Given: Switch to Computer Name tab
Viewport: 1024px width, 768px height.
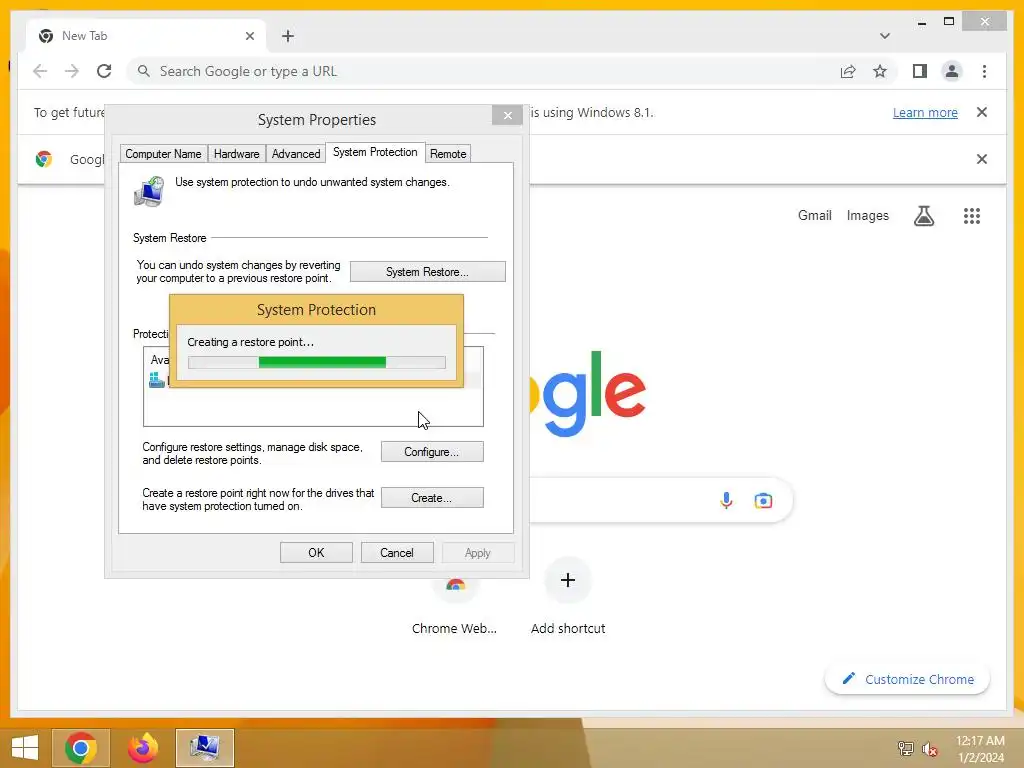Looking at the screenshot, I should (163, 153).
